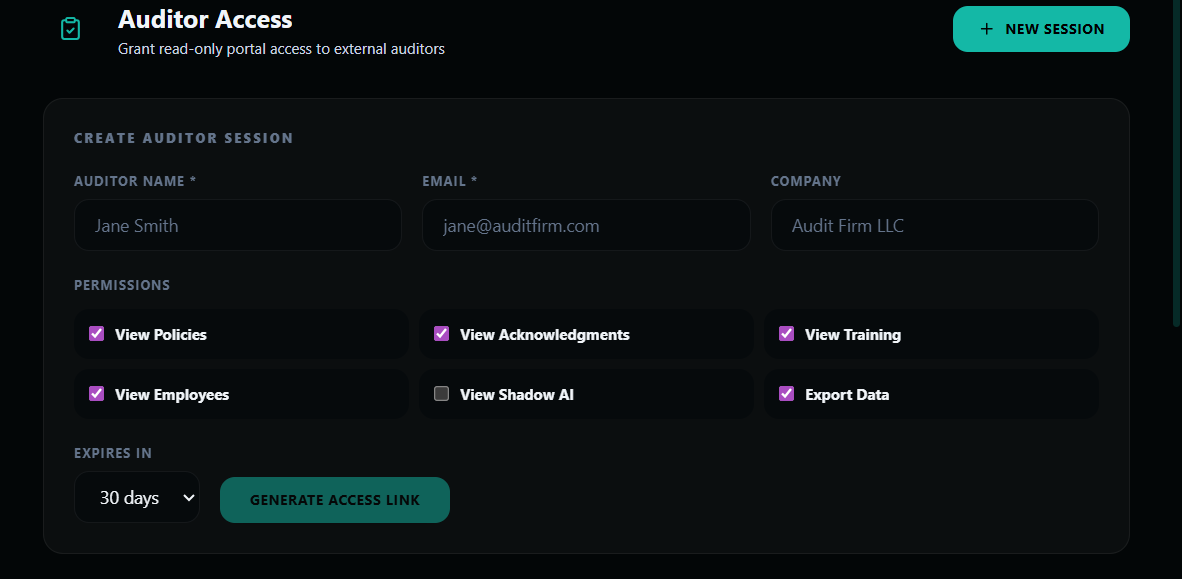This screenshot has height=579, width=1182.
Task: Open the Expires In 30 days dropdown
Action: point(136,497)
